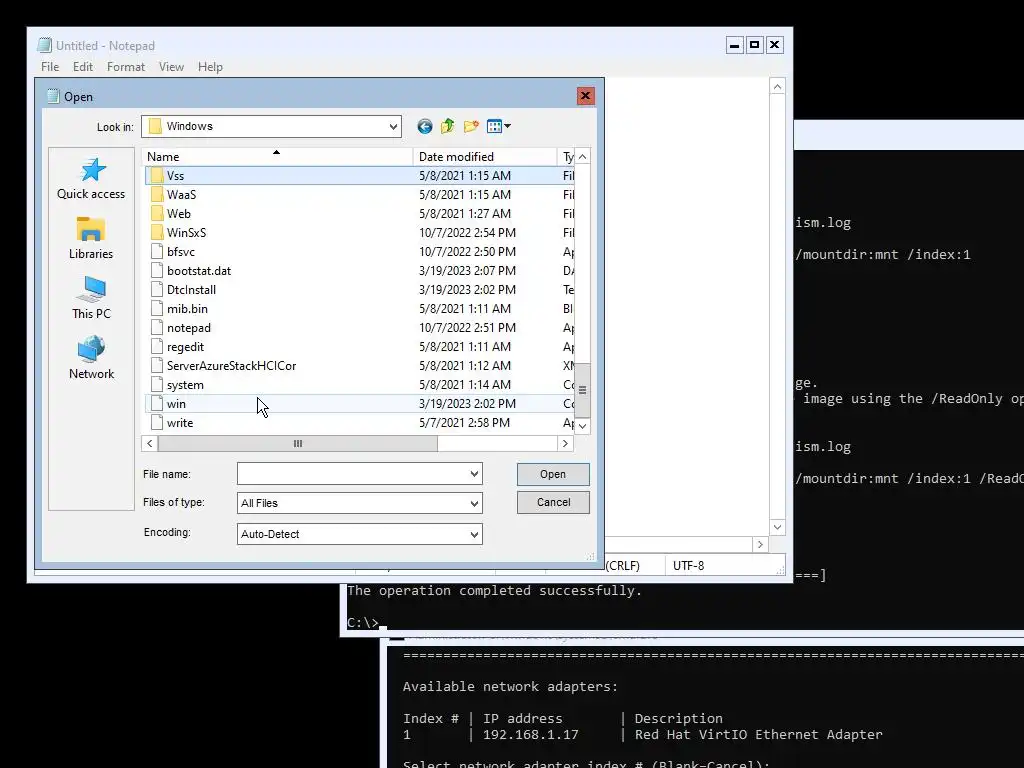Select the win file icon

[156, 404]
